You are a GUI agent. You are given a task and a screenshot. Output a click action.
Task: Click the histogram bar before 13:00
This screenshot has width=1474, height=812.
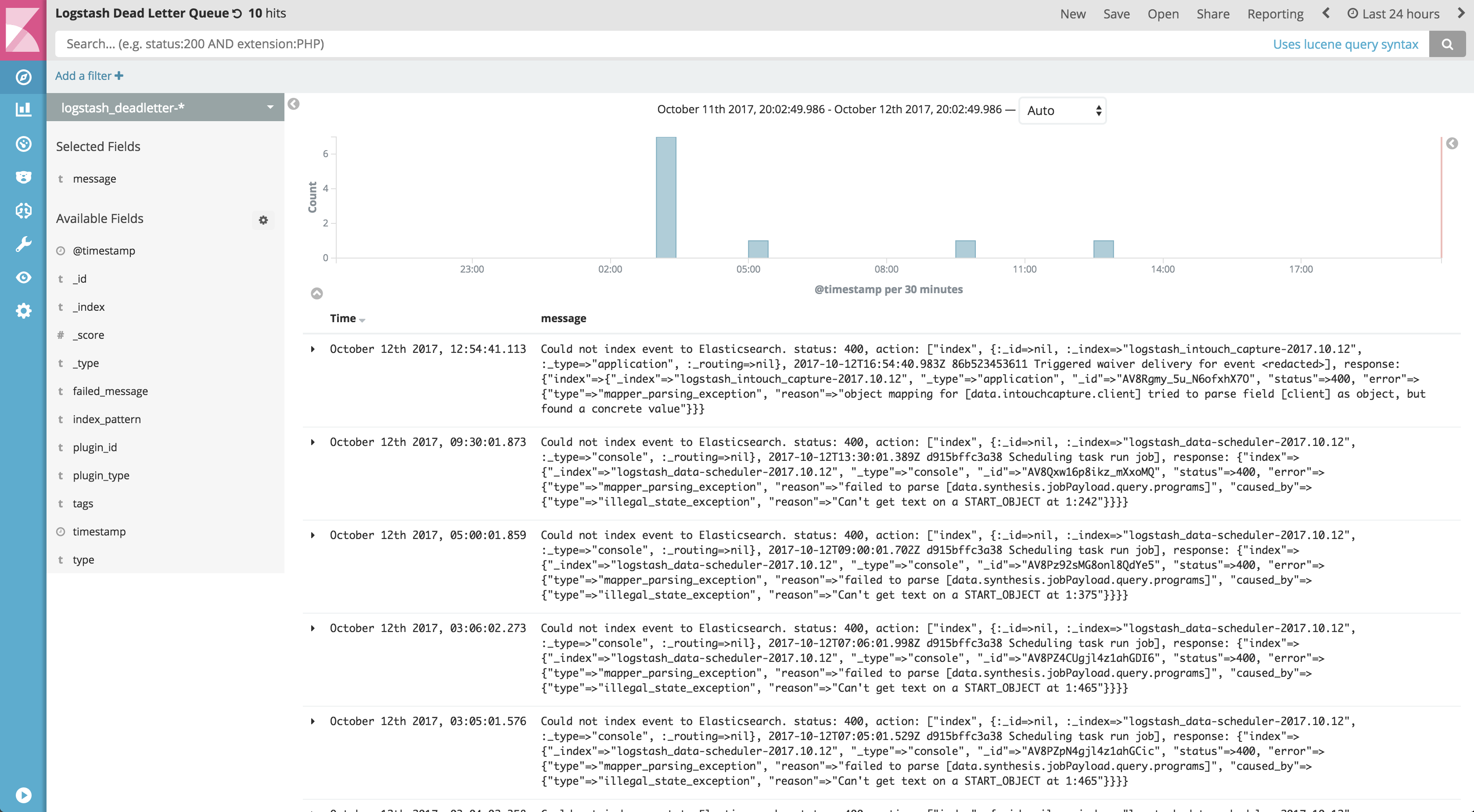click(x=1104, y=249)
